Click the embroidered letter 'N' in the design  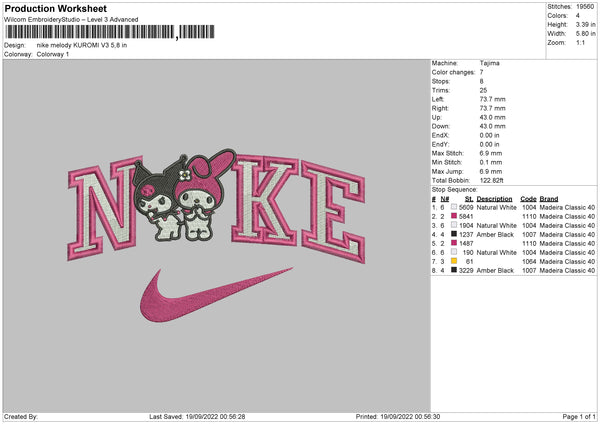point(106,207)
